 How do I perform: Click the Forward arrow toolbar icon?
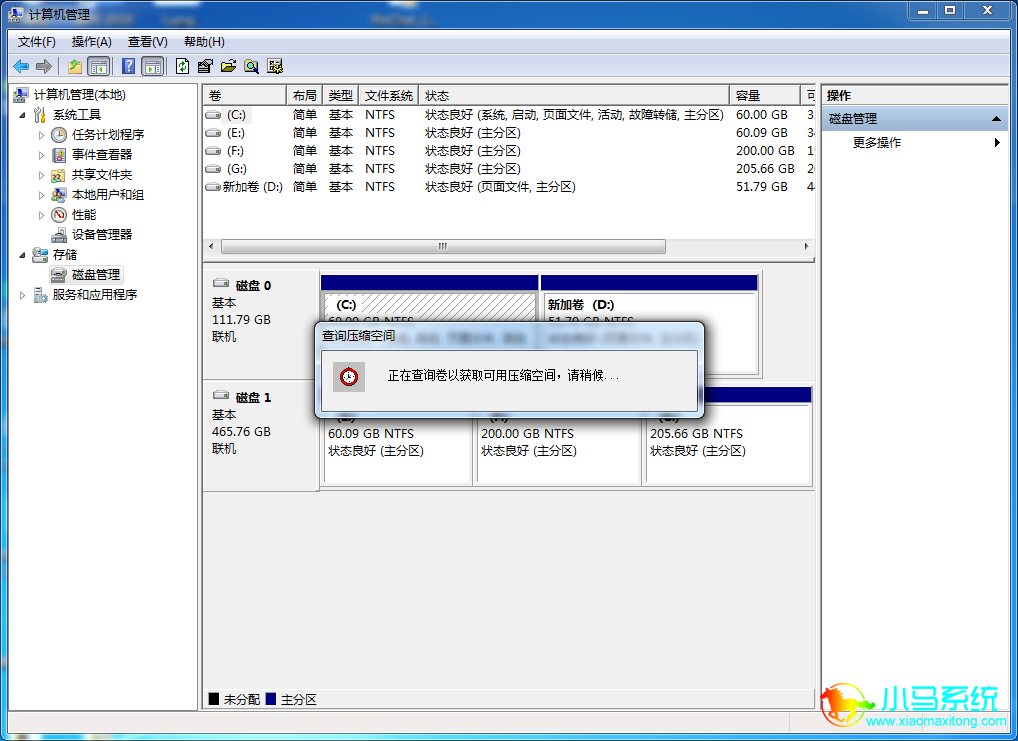pos(44,66)
